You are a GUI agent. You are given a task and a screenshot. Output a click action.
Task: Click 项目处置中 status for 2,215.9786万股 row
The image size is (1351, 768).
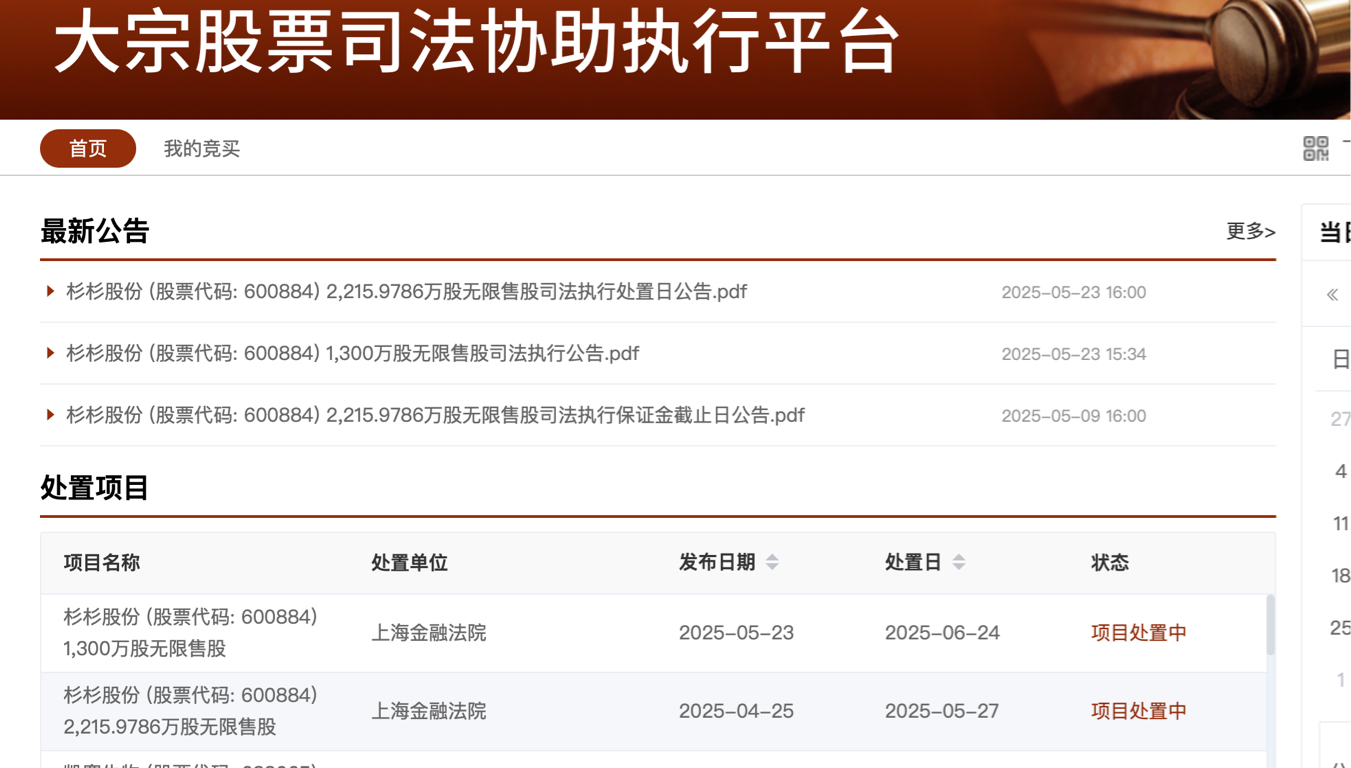coord(1139,711)
